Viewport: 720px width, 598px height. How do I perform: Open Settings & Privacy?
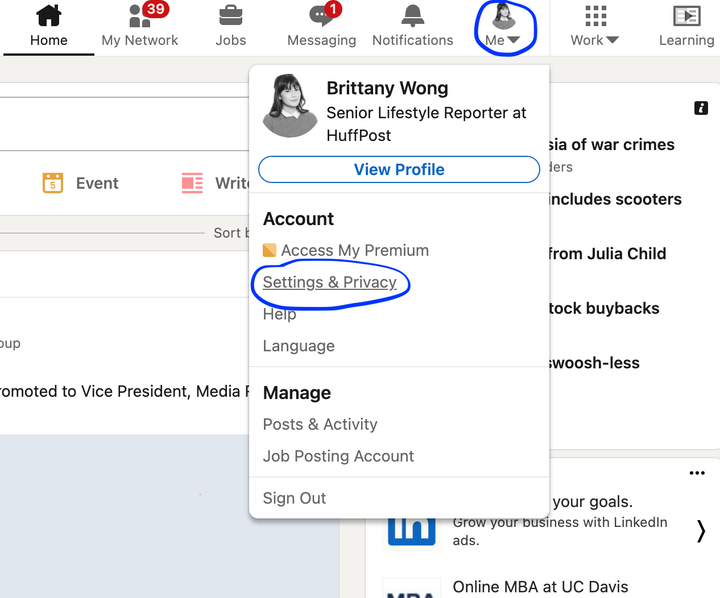coord(329,282)
